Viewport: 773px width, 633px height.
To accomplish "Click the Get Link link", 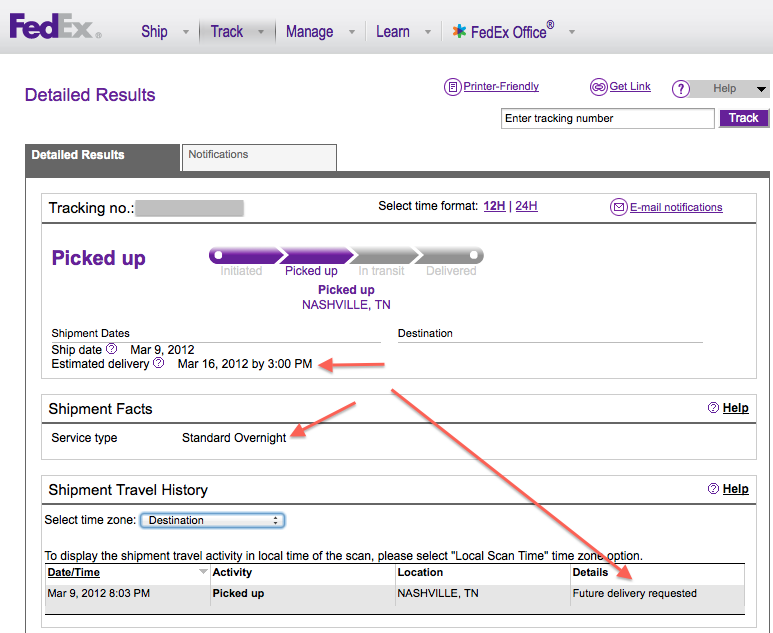I will click(630, 86).
